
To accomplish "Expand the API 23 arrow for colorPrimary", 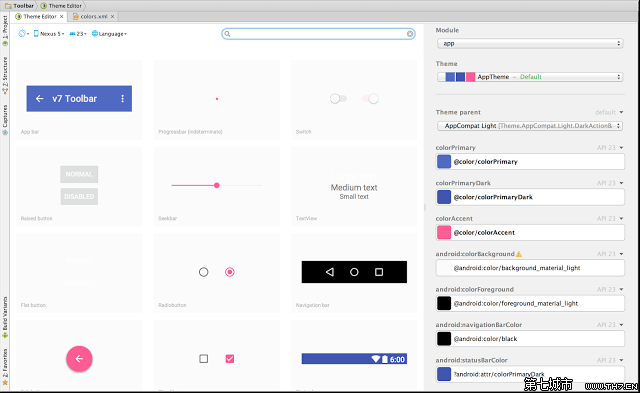I will (621, 148).
